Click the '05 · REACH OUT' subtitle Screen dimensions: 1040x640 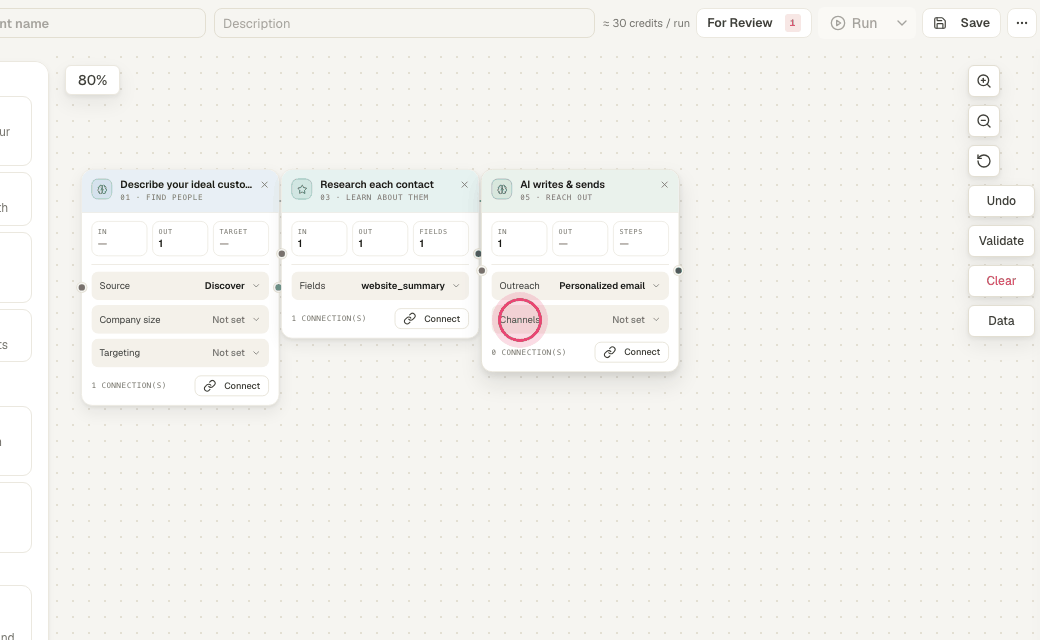click(556, 198)
